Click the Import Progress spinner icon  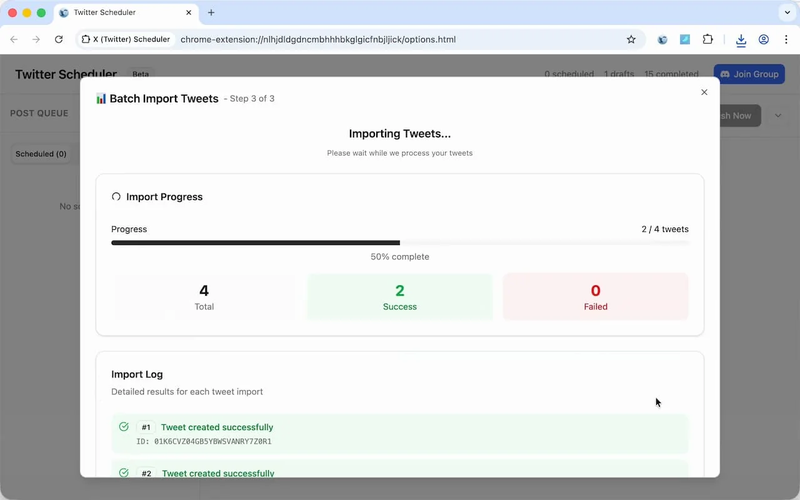[116, 197]
